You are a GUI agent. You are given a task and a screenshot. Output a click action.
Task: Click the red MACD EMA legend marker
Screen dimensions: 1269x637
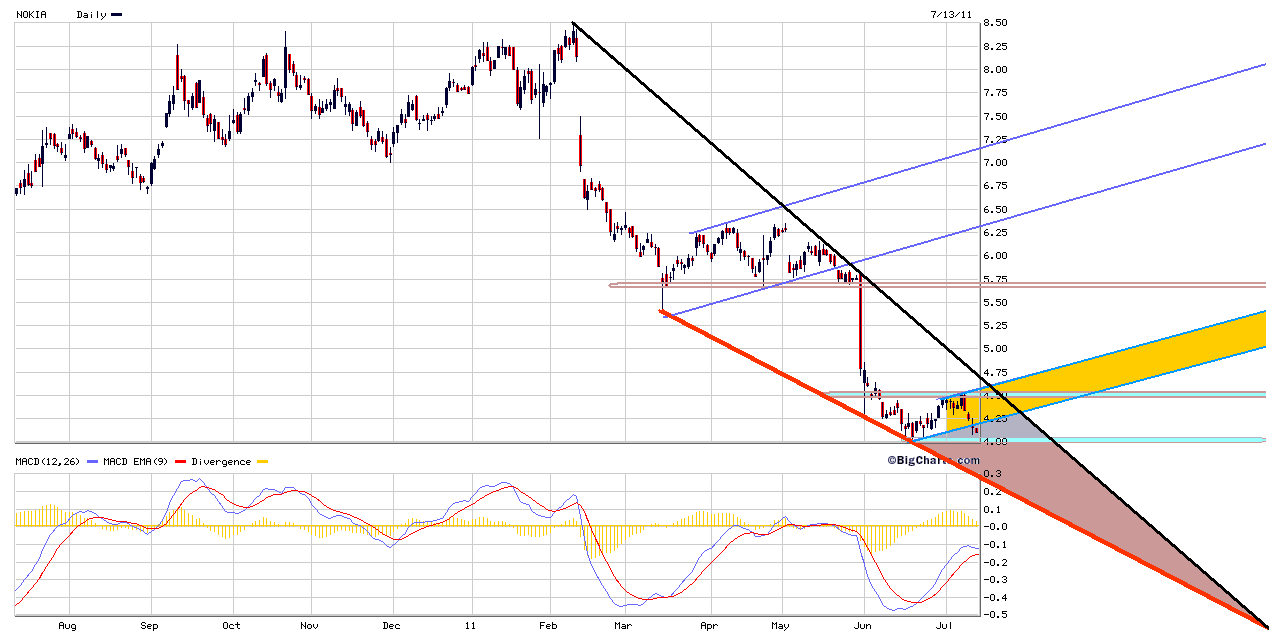(181, 462)
